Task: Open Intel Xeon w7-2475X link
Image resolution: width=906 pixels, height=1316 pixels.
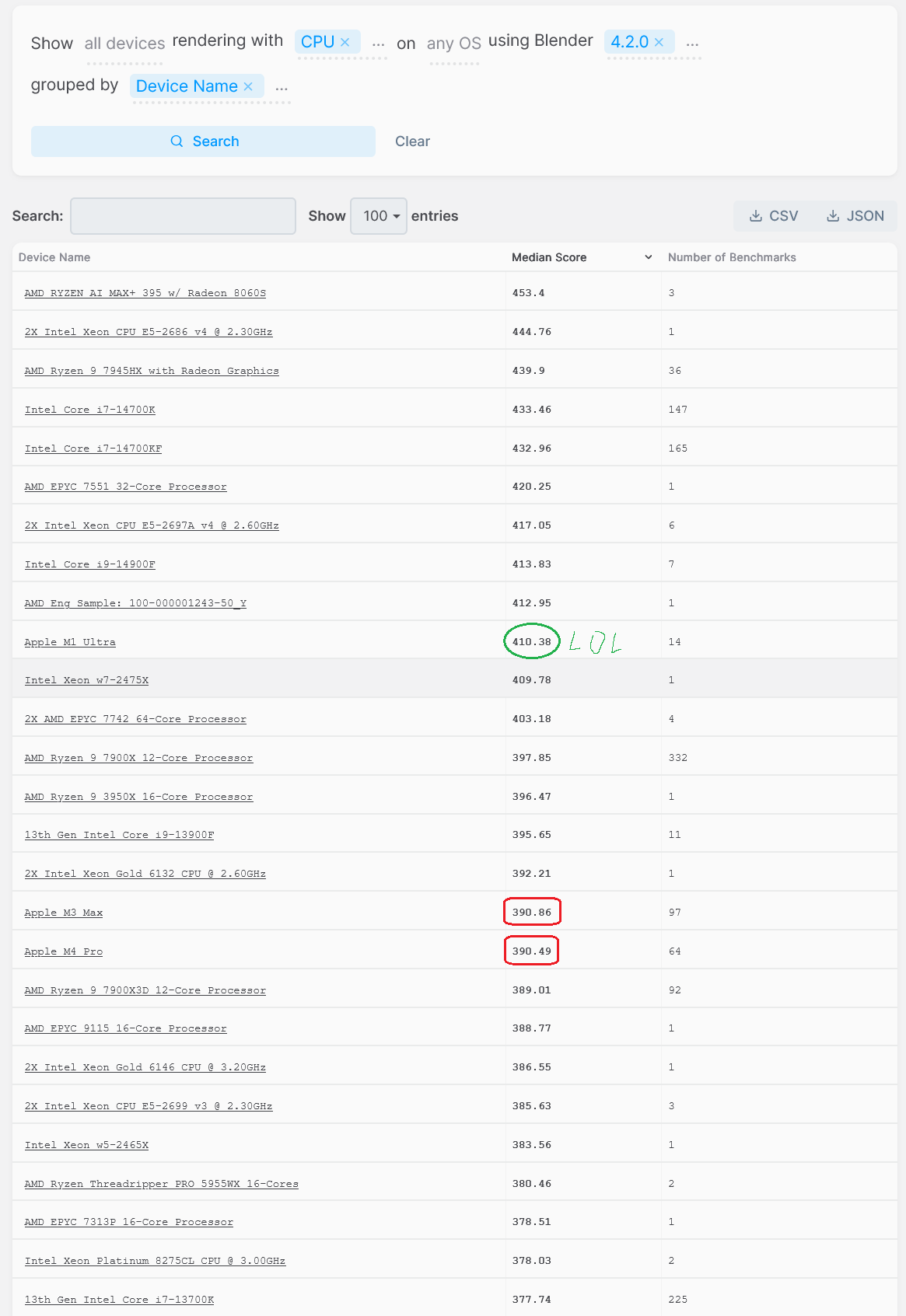Action: pos(86,680)
